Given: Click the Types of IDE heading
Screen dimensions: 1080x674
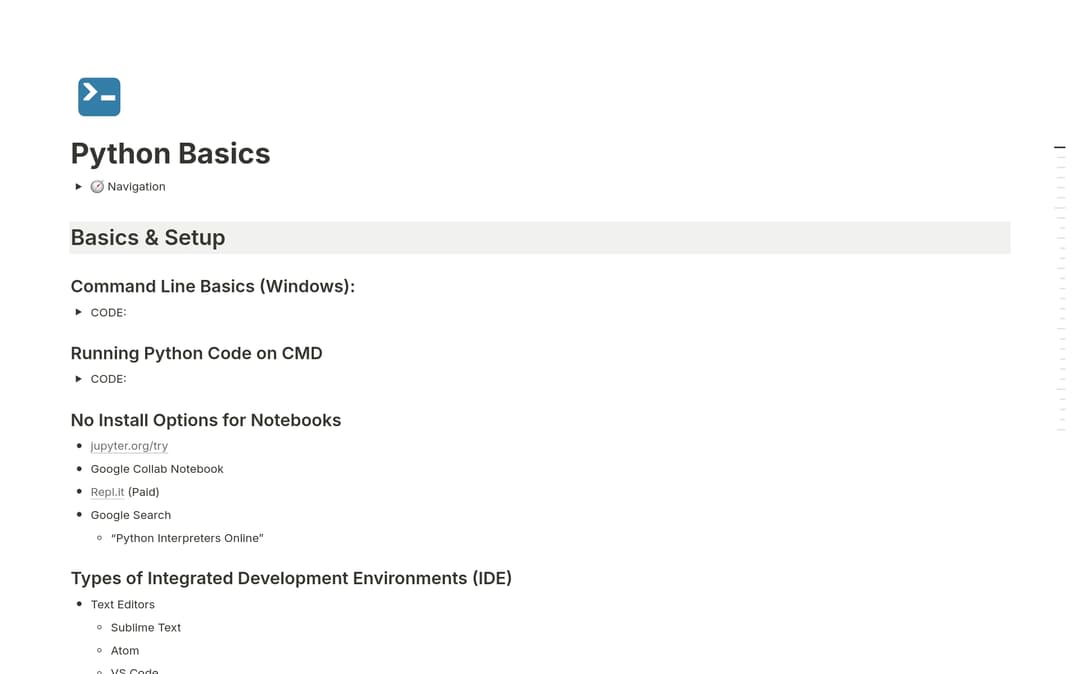Looking at the screenshot, I should click(x=291, y=578).
